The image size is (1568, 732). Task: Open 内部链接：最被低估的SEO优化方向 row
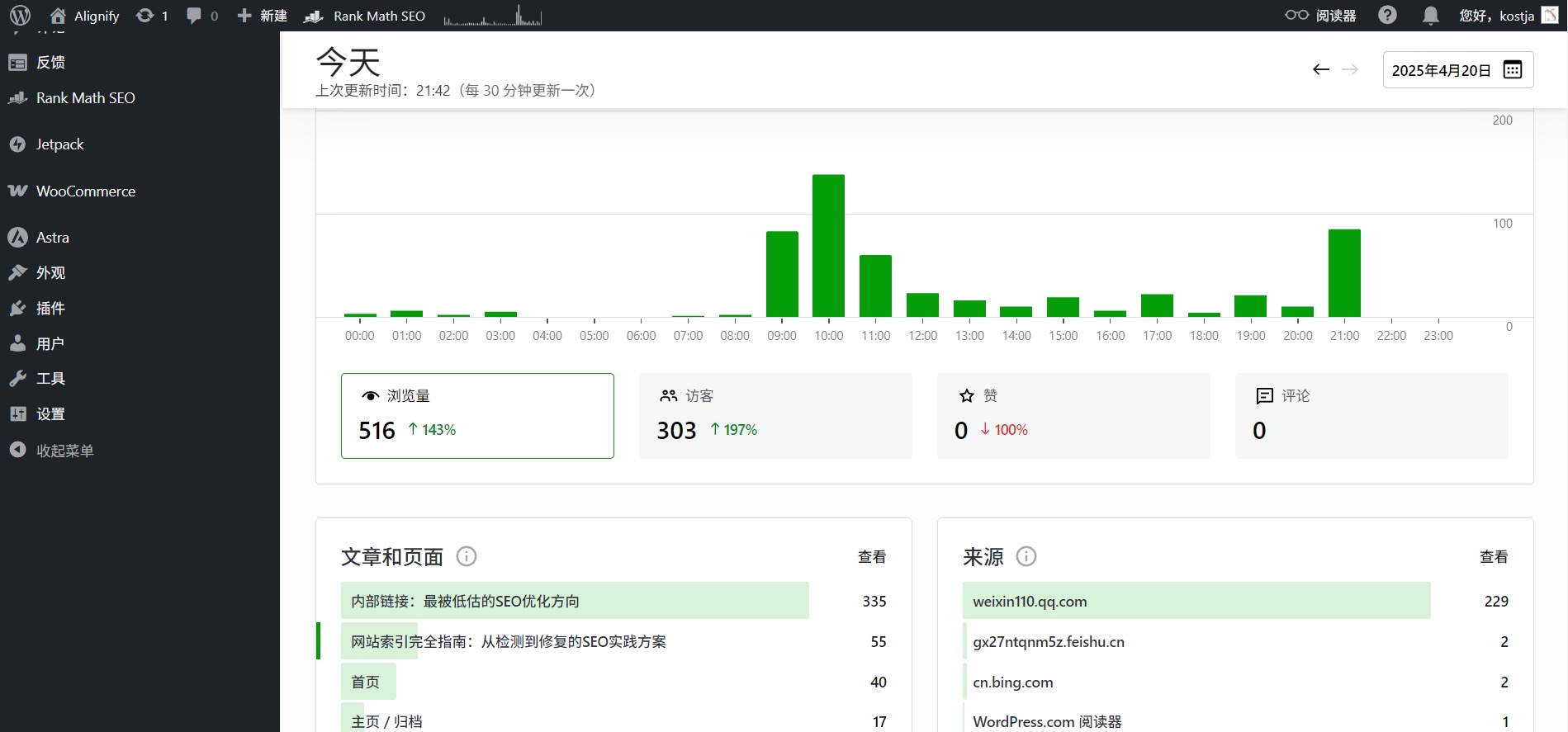pyautogui.click(x=613, y=601)
